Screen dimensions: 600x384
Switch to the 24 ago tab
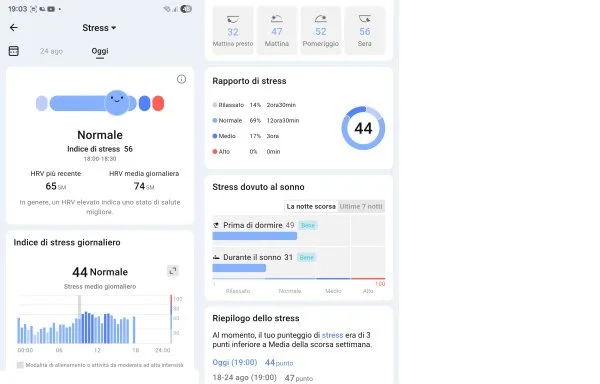51,51
